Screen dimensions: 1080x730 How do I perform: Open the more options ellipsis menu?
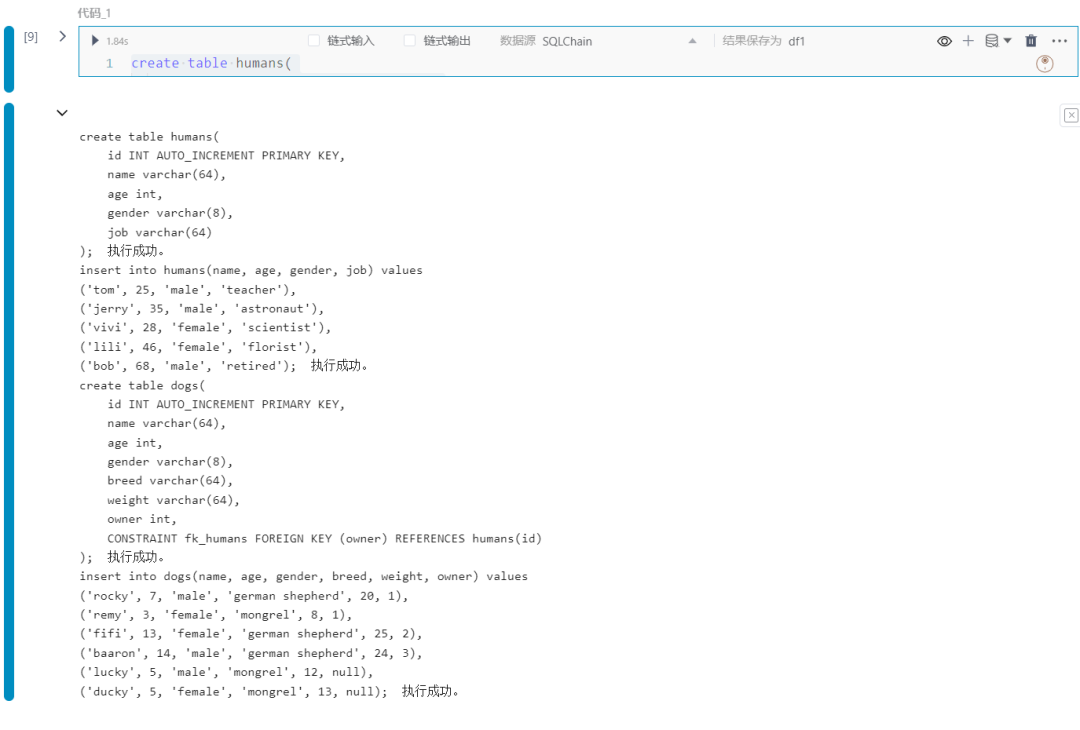tap(1059, 41)
